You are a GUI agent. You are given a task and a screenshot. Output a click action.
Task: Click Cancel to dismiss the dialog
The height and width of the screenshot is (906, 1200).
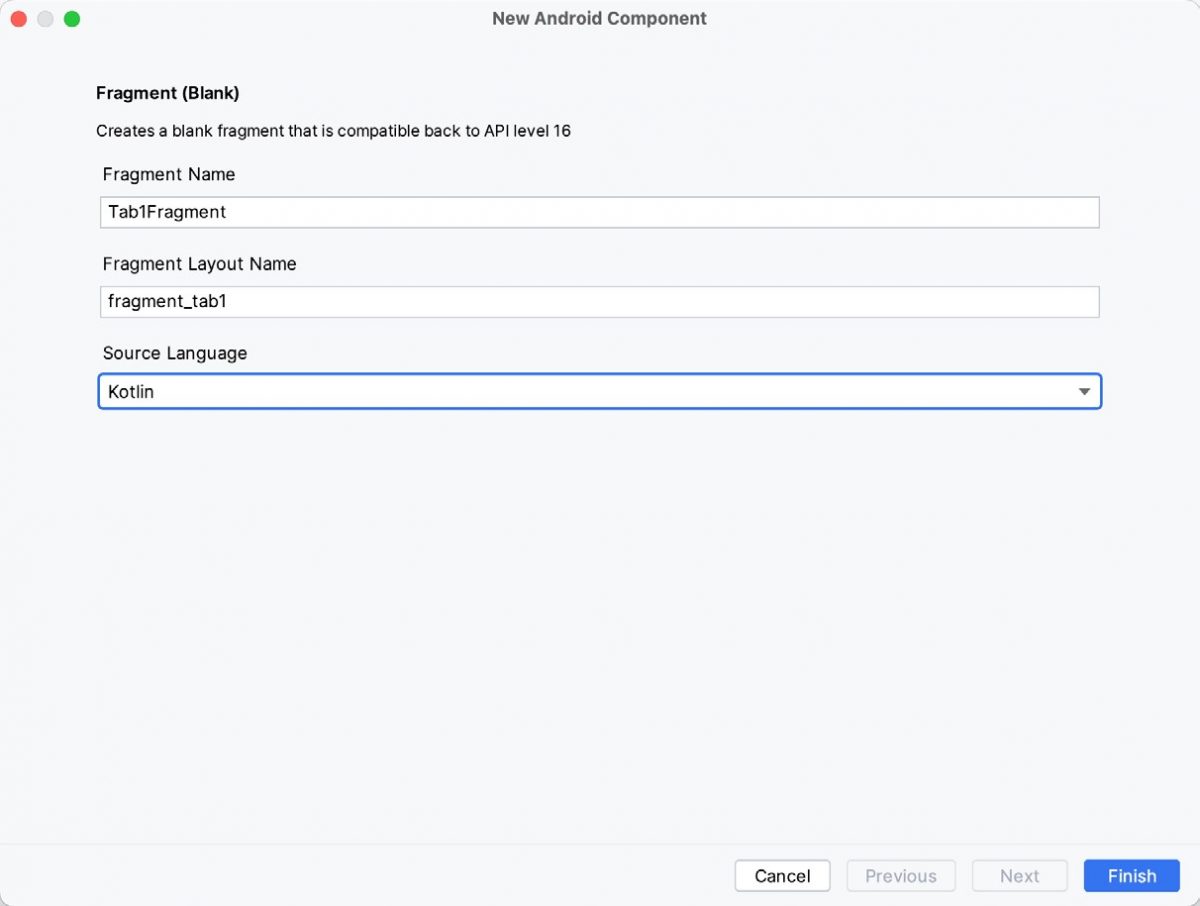[x=782, y=875]
